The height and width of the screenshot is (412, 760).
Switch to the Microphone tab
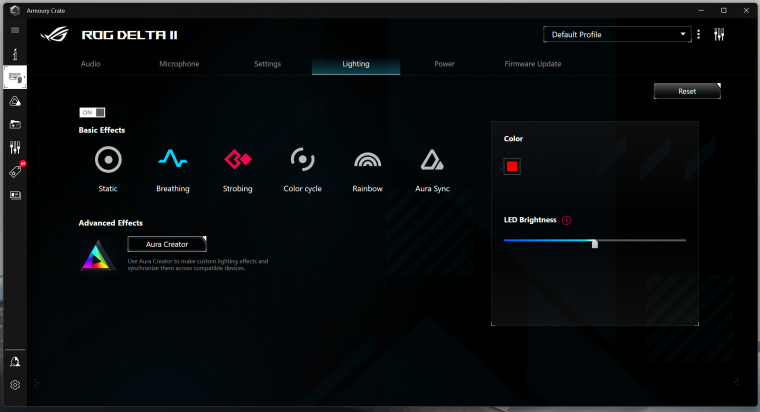point(179,64)
